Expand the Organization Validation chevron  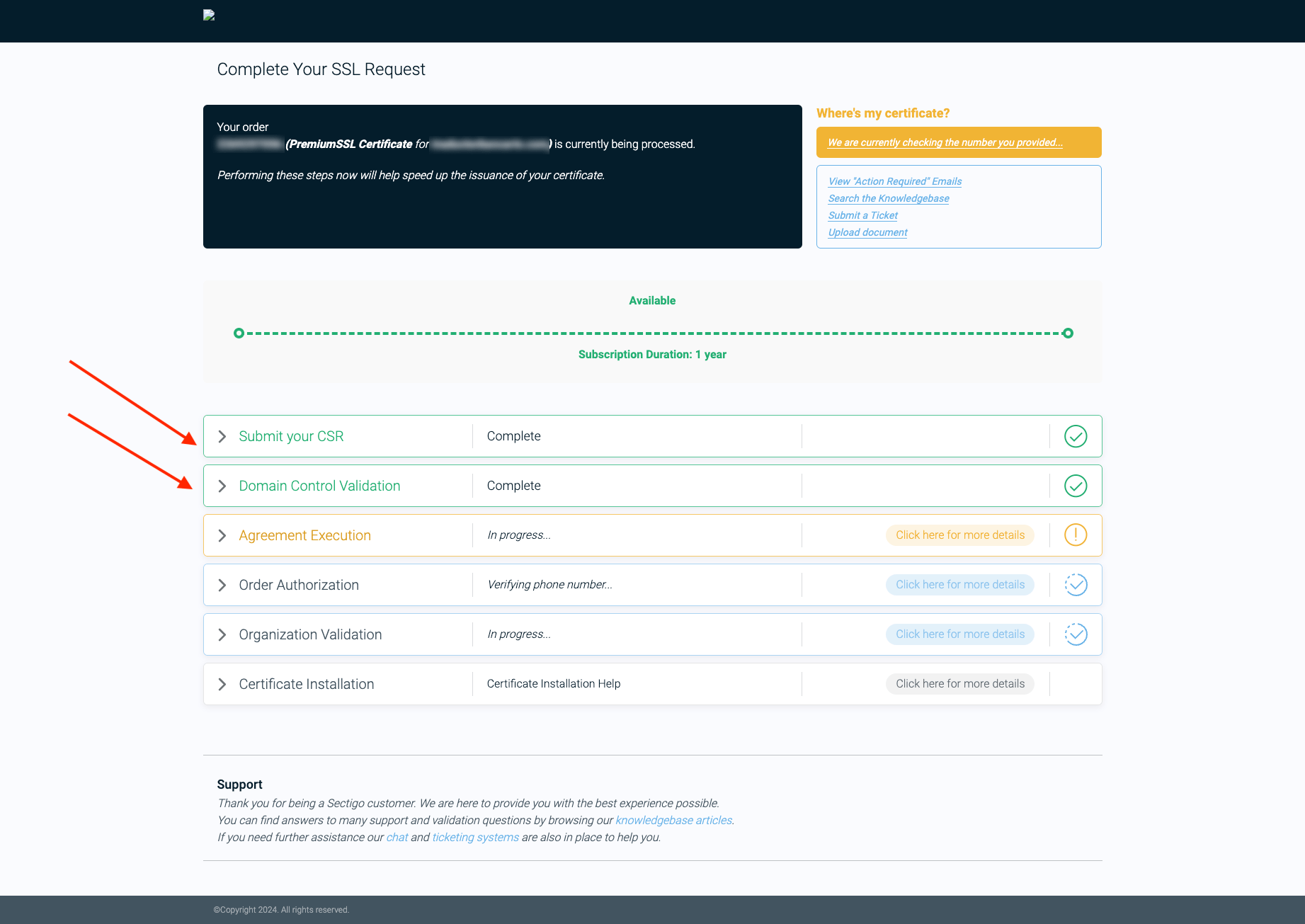[222, 634]
